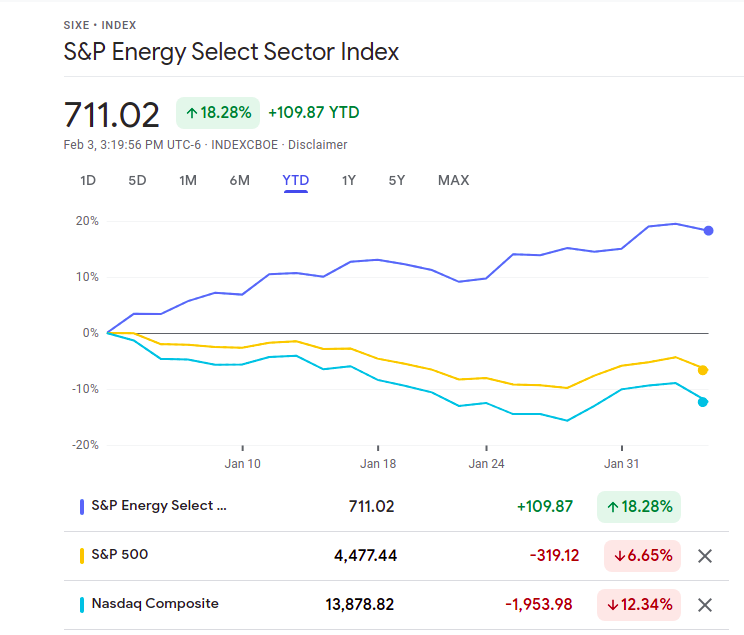Choose the 6M time range
This screenshot has height=635, width=744.
point(240,180)
